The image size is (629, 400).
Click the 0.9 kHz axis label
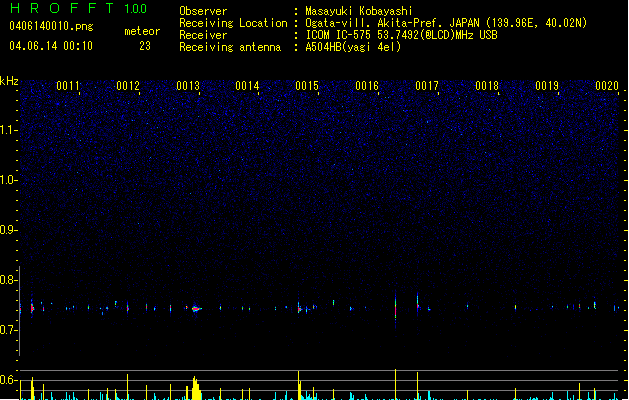[x=8, y=230]
